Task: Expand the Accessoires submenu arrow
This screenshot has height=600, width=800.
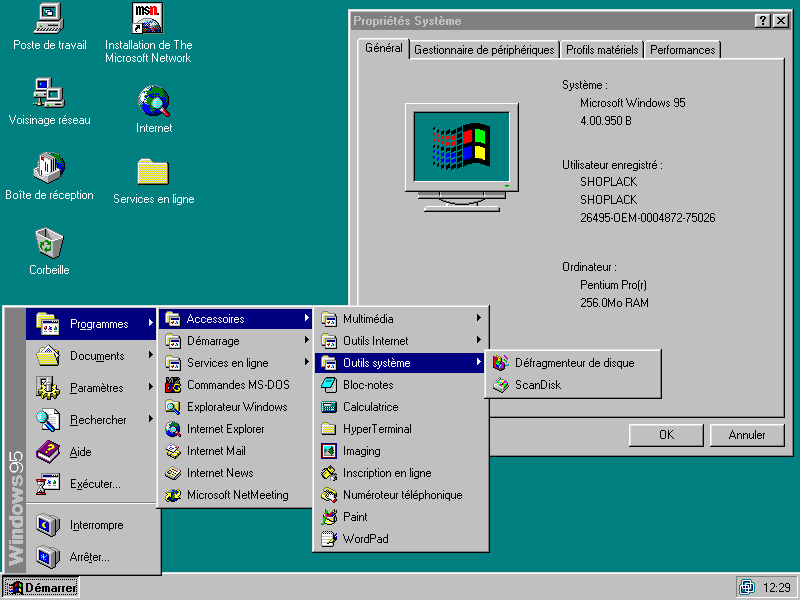Action: click(306, 318)
